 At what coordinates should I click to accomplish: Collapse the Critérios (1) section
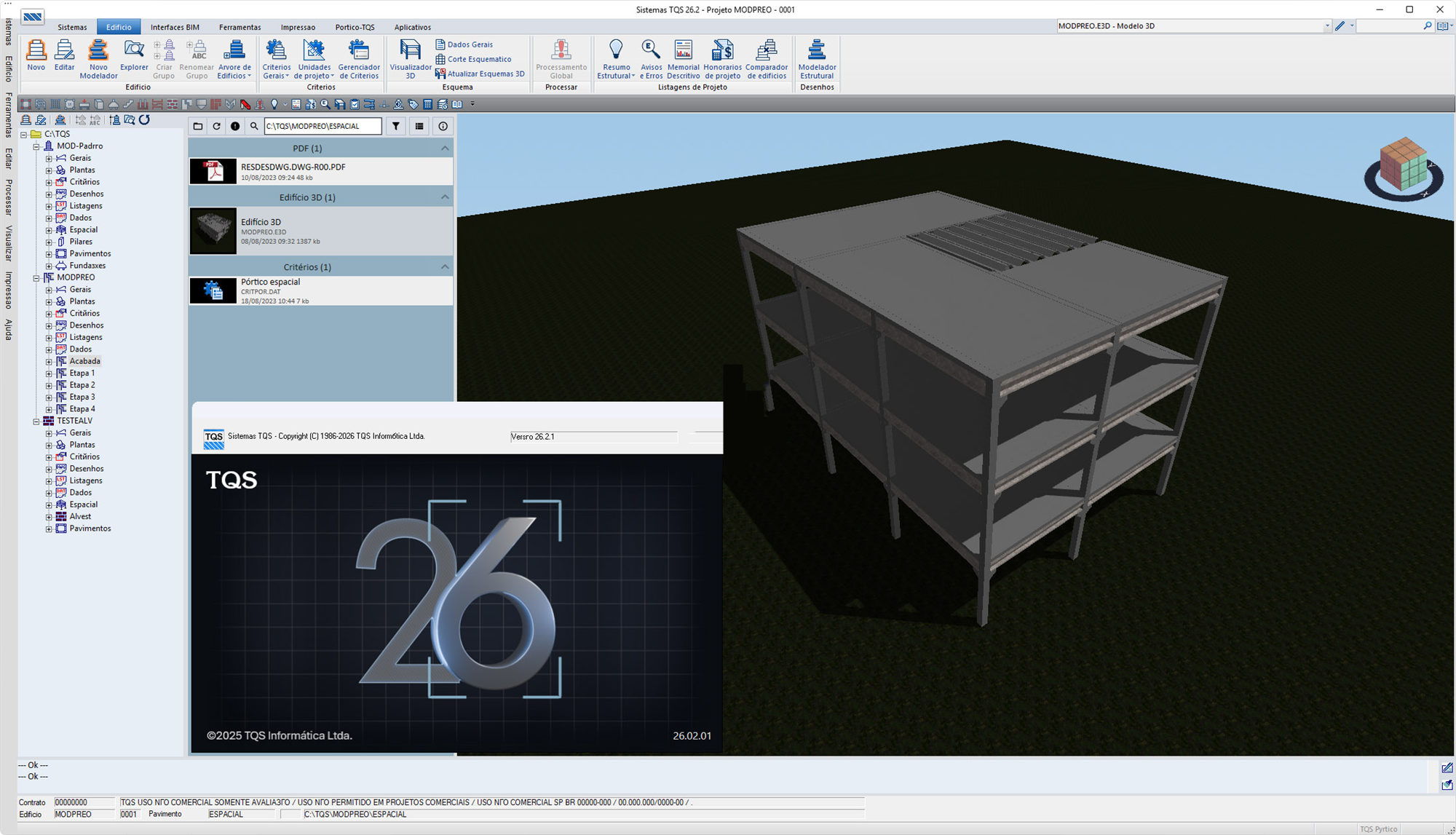click(x=445, y=266)
